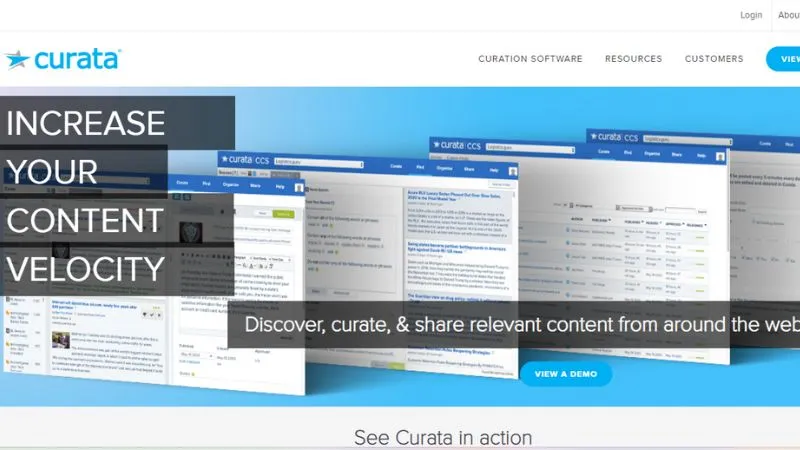The image size is (800, 450).
Task: Open the Resources menu
Action: coord(633,59)
